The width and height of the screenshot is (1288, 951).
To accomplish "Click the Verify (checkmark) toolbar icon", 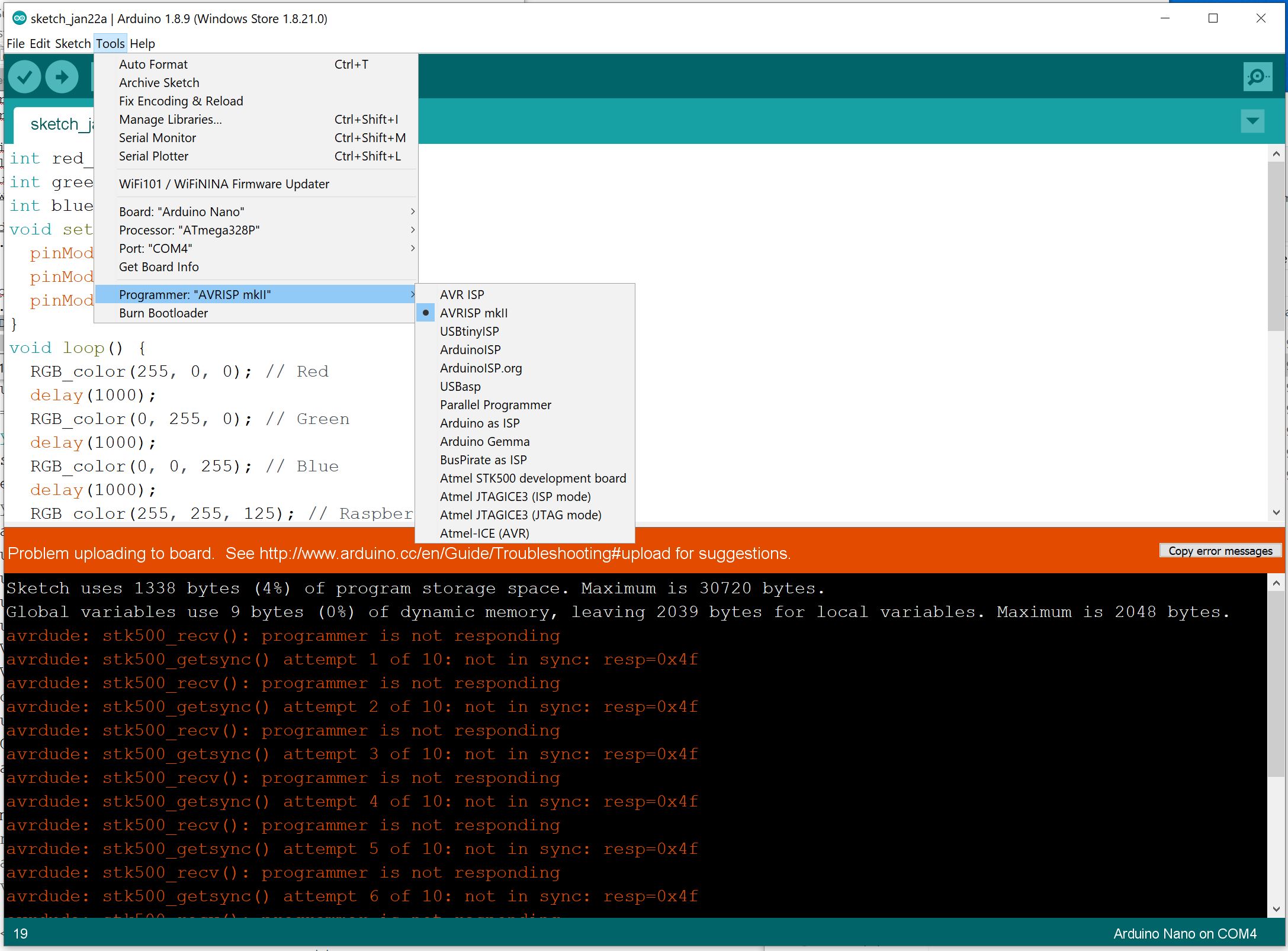I will point(24,76).
